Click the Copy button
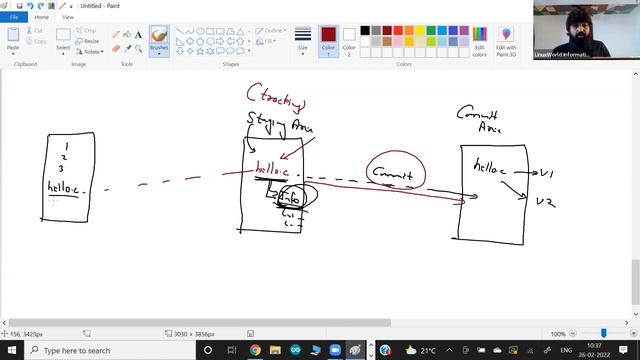The width and height of the screenshot is (640, 360). click(x=36, y=41)
